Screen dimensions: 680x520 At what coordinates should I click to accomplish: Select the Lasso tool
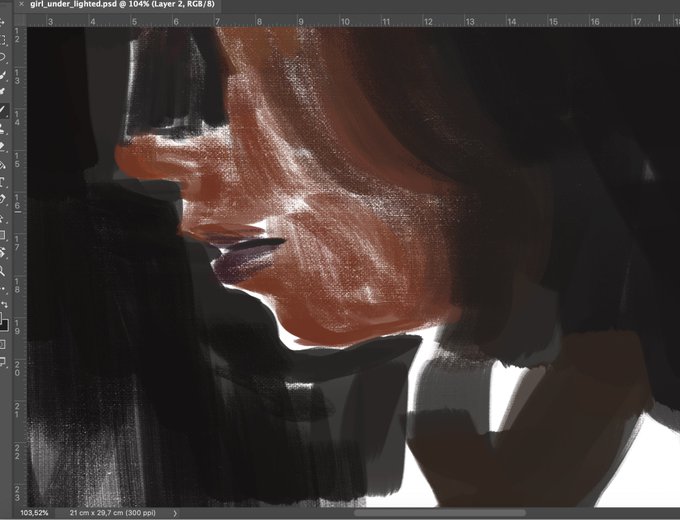(x=2, y=57)
